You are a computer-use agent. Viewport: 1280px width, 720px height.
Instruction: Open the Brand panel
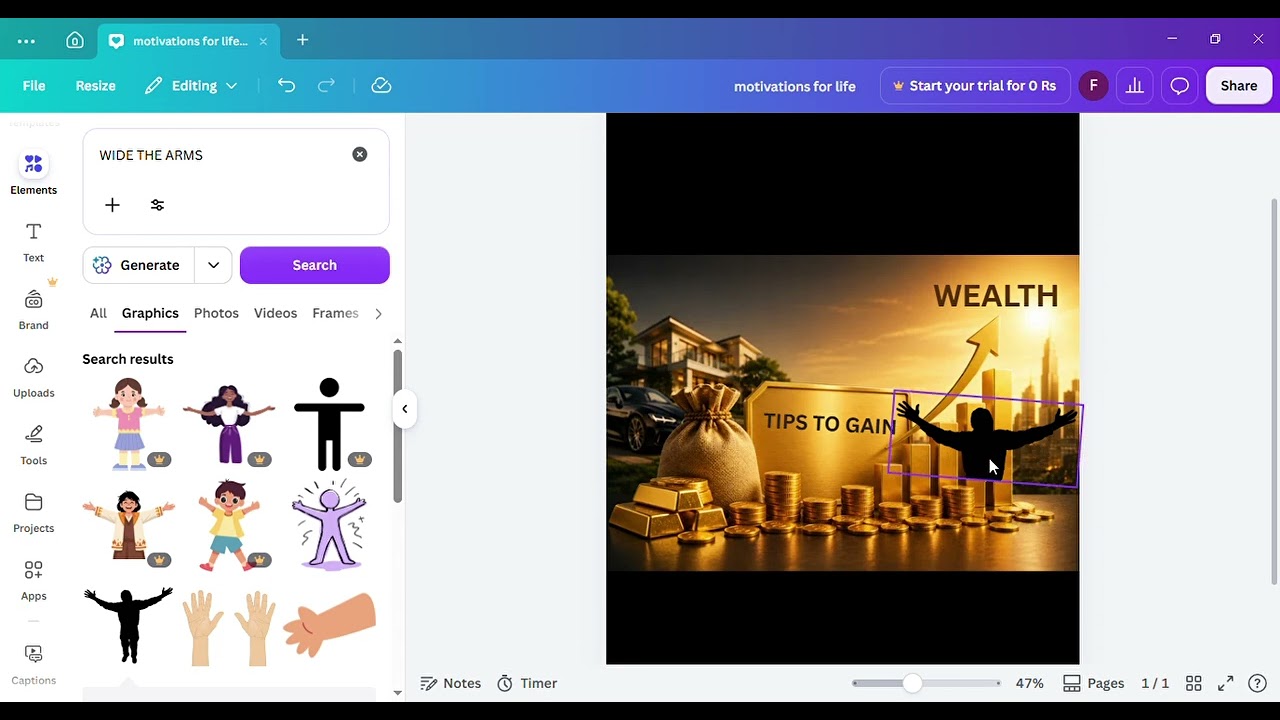[x=33, y=310]
